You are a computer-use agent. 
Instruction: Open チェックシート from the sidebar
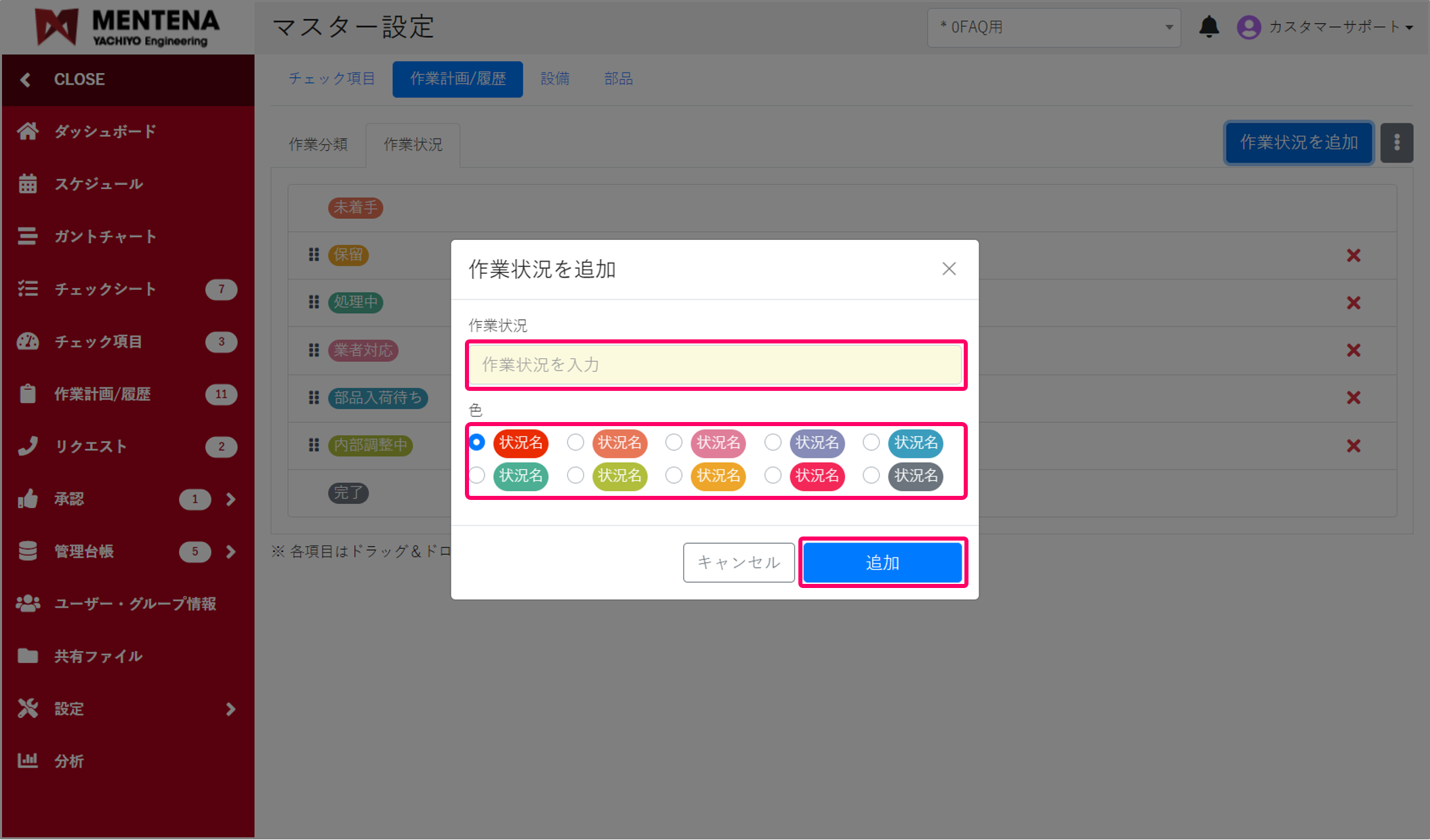pos(105,289)
